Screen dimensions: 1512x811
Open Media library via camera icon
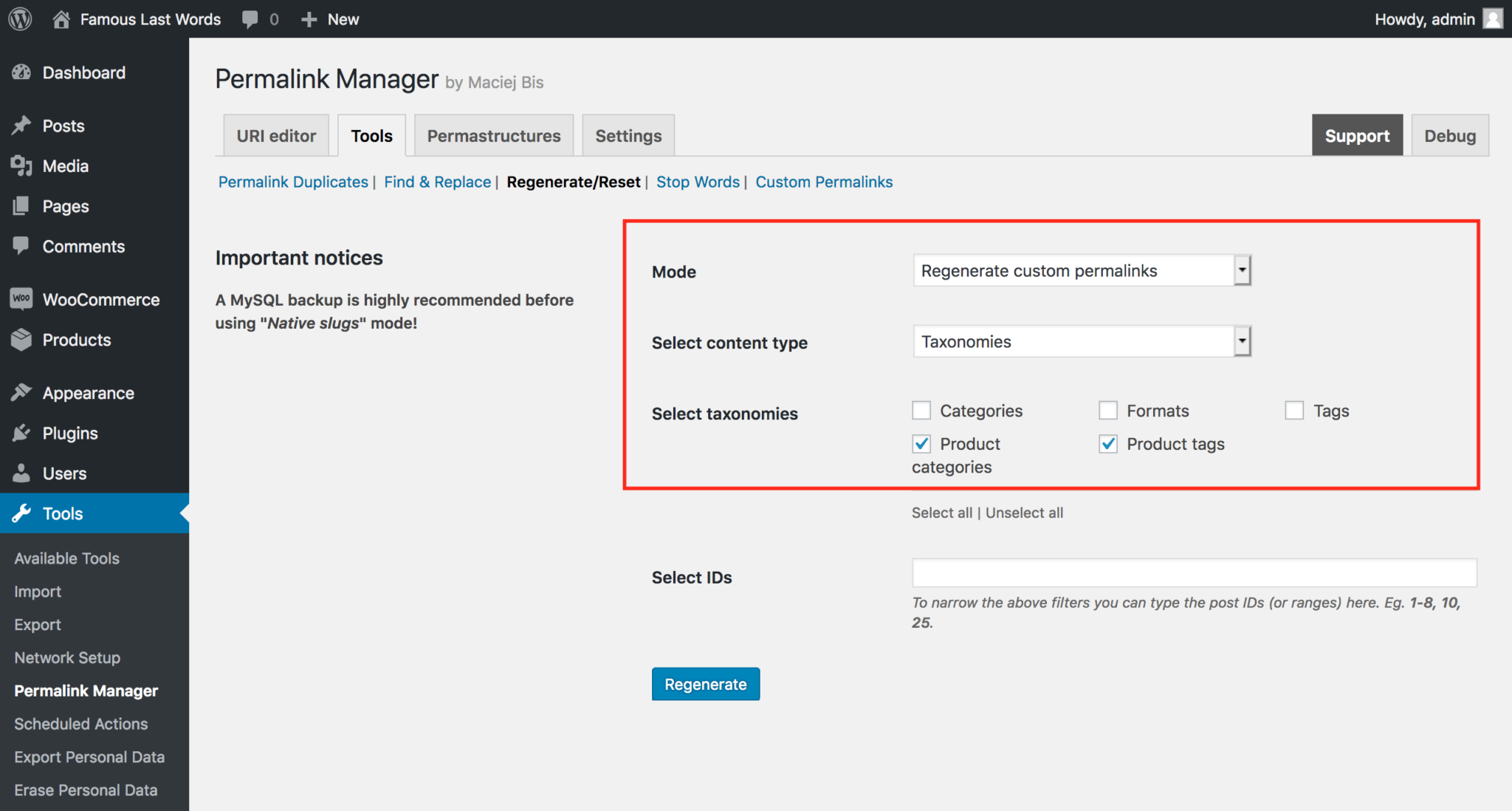pyautogui.click(x=22, y=165)
